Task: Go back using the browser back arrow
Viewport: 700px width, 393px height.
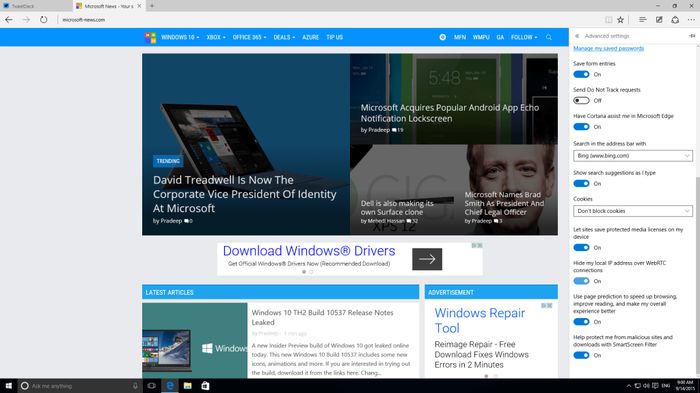Action: (9, 20)
